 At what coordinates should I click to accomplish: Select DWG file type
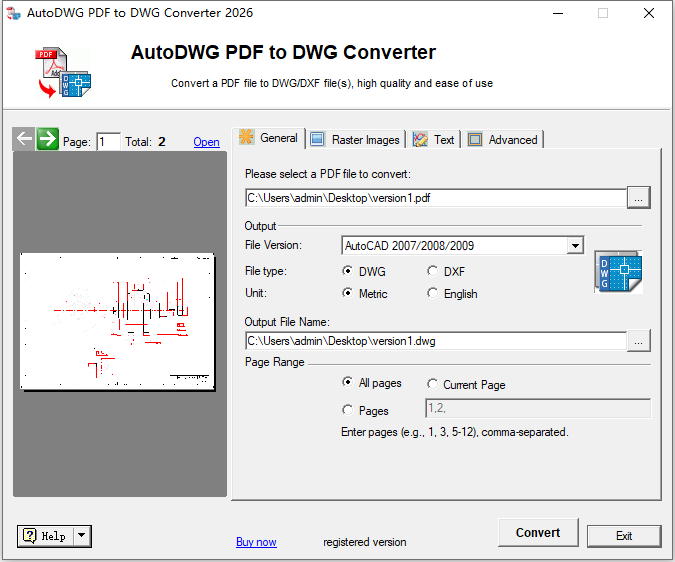point(347,271)
